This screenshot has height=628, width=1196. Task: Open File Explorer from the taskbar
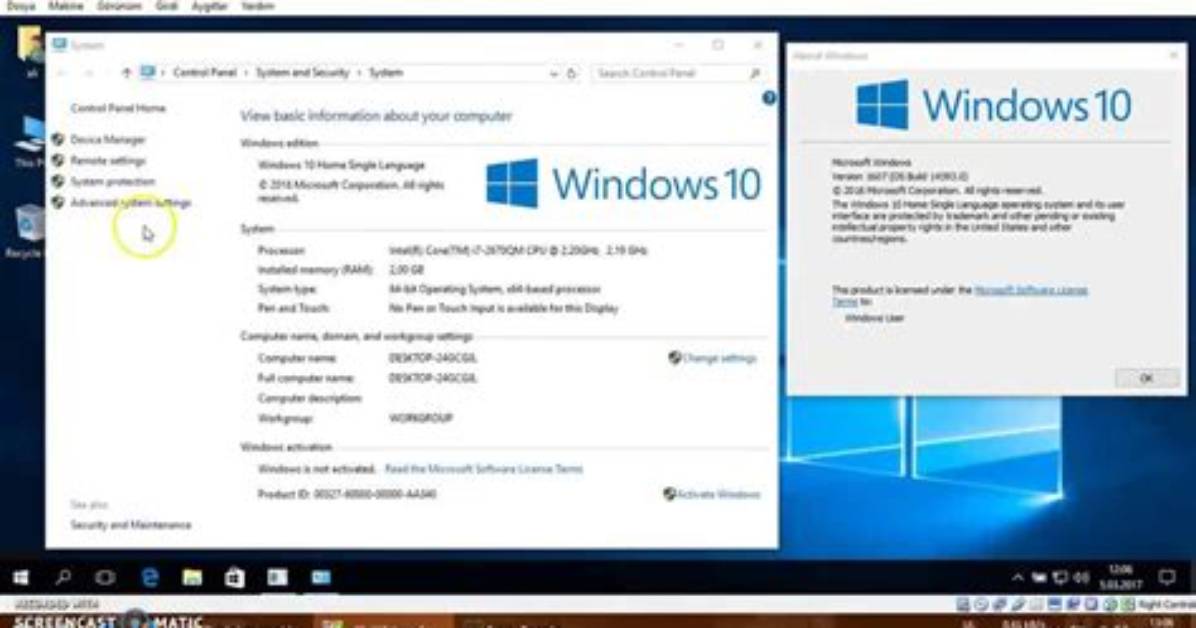[192, 578]
